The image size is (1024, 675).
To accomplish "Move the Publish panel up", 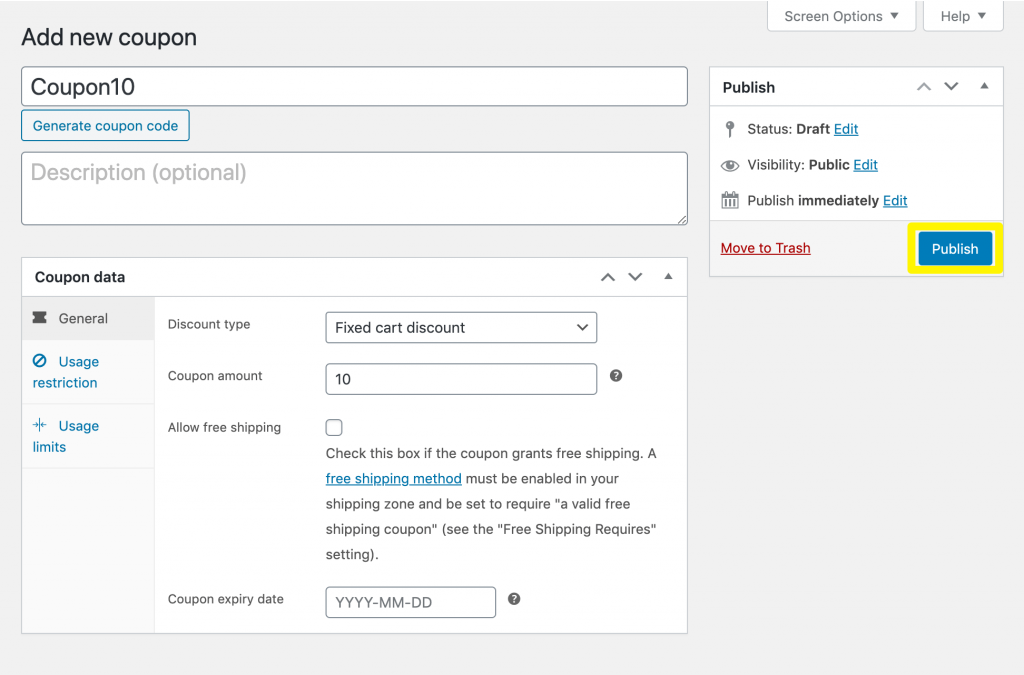I will pyautogui.click(x=923, y=86).
